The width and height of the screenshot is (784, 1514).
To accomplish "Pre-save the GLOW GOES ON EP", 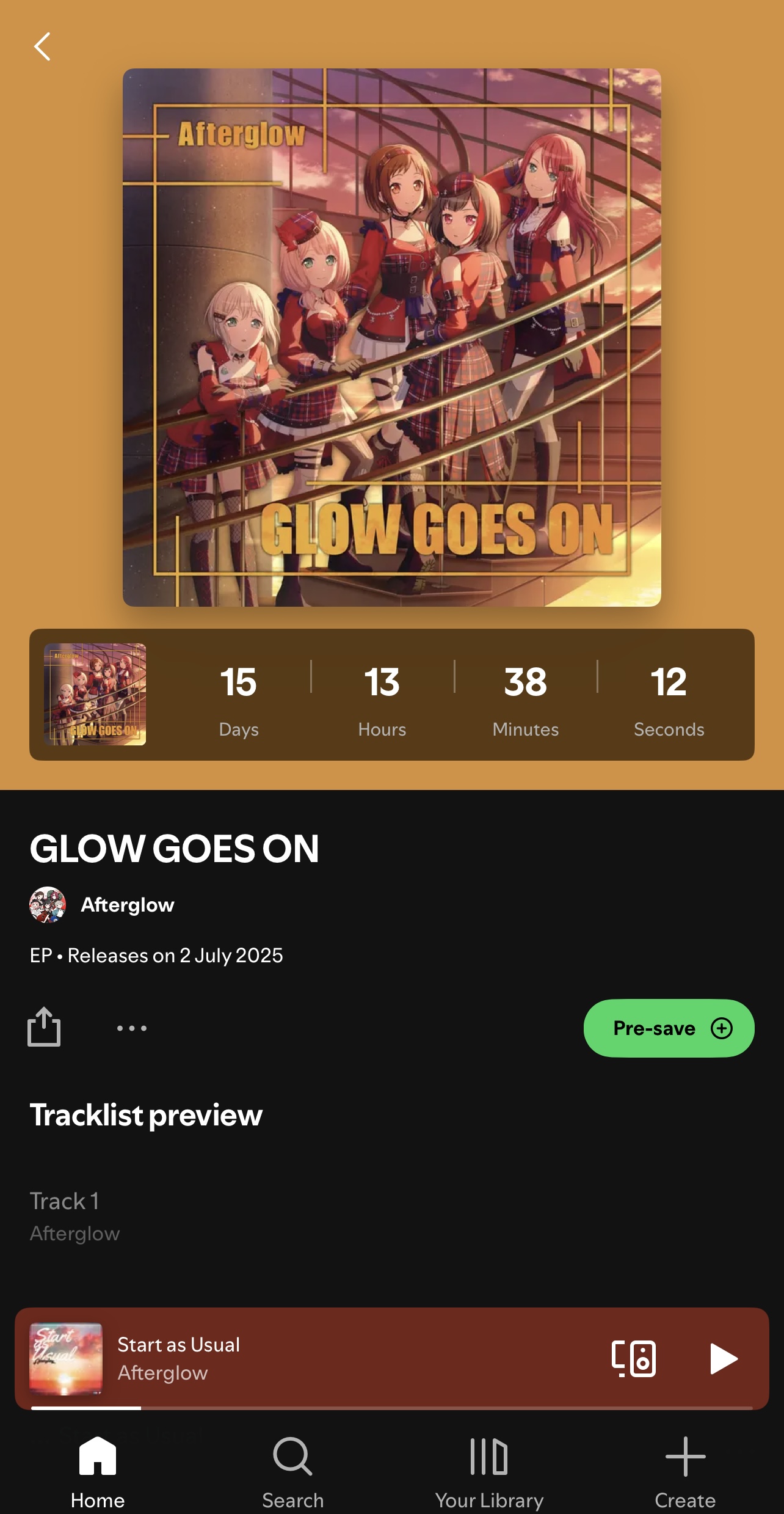I will click(x=669, y=1028).
